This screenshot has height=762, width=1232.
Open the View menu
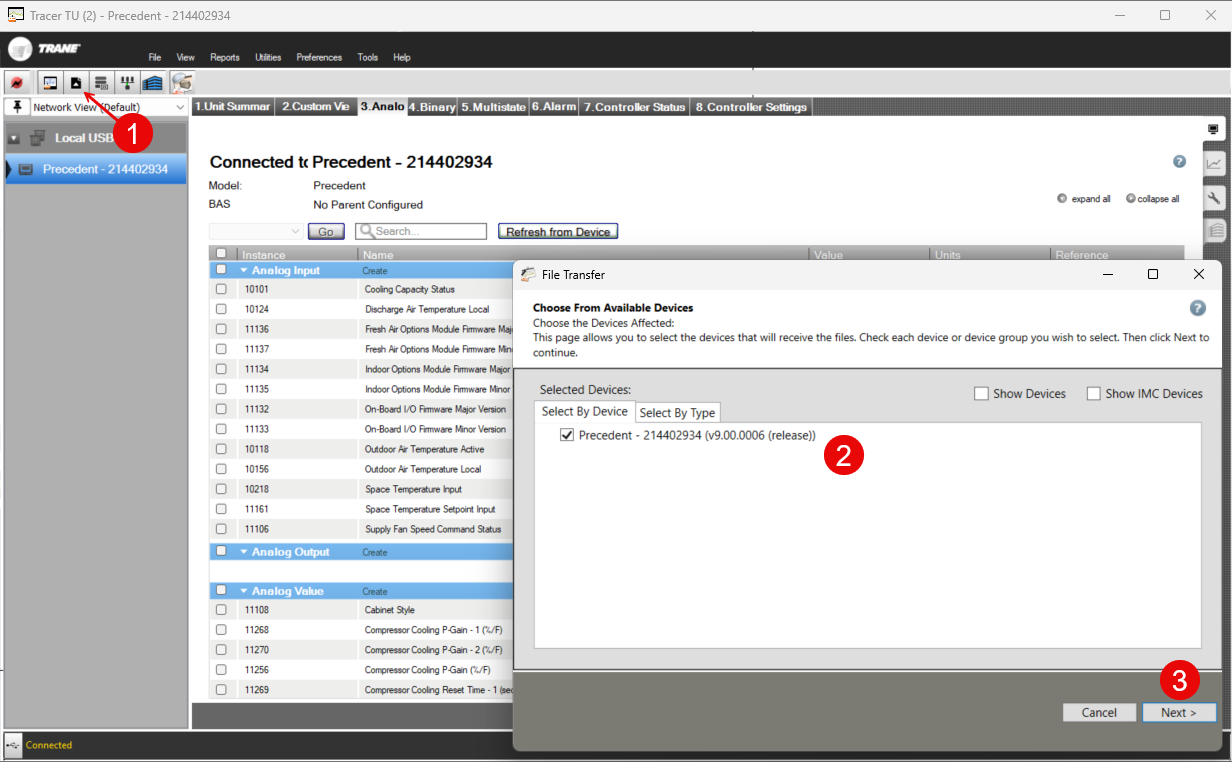pos(185,57)
